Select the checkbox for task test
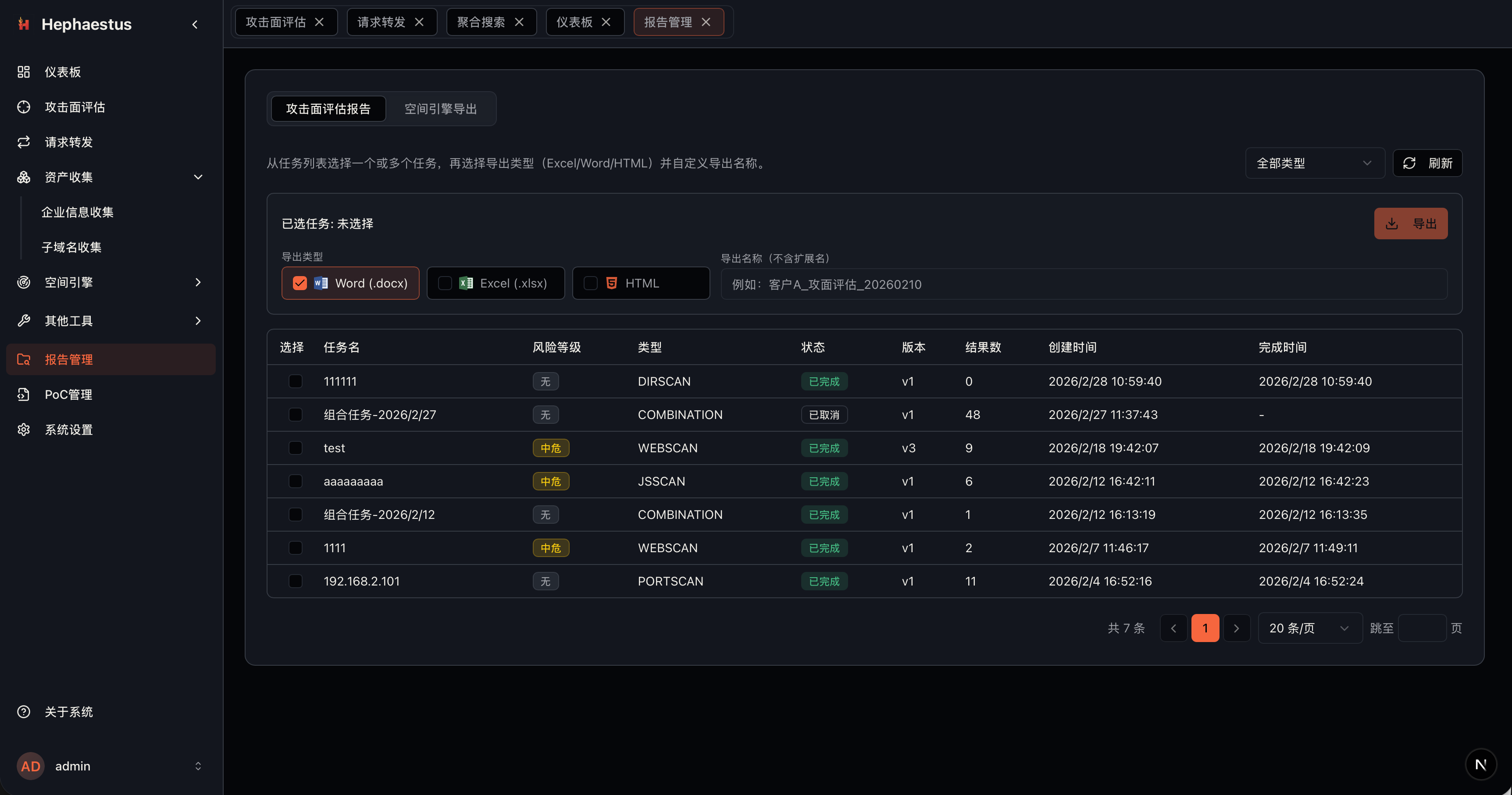 point(295,448)
